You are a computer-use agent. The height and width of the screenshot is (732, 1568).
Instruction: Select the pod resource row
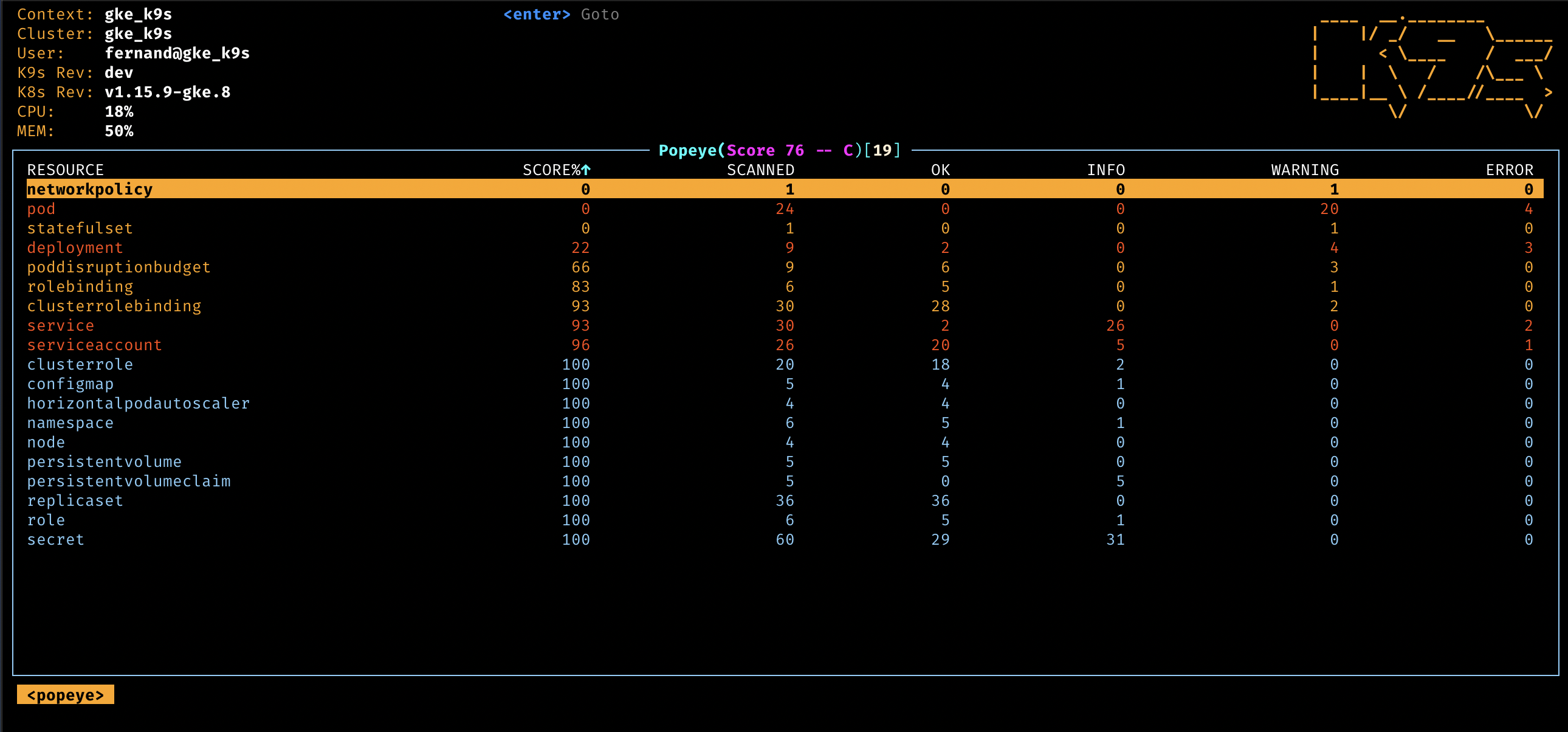(x=41, y=209)
